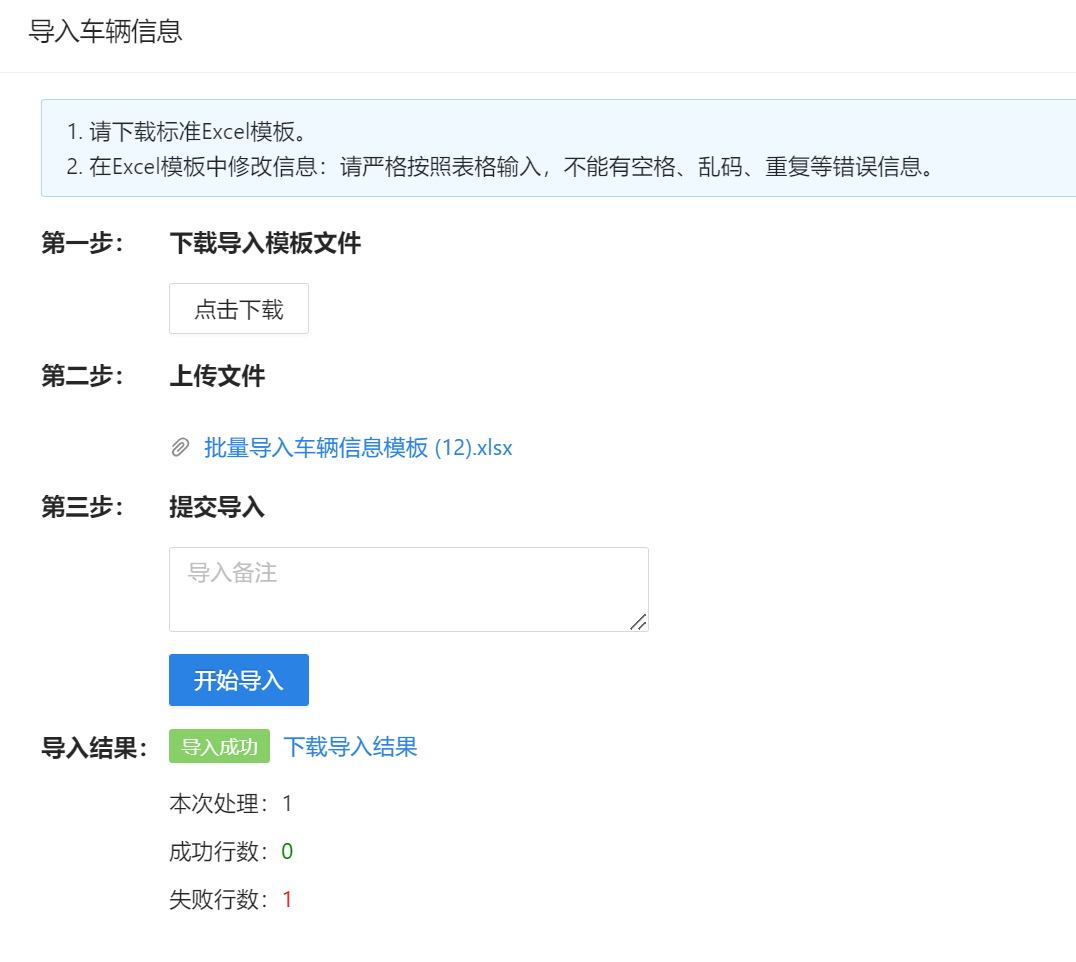Focus the 导入备注 remarks text area

click(408, 588)
